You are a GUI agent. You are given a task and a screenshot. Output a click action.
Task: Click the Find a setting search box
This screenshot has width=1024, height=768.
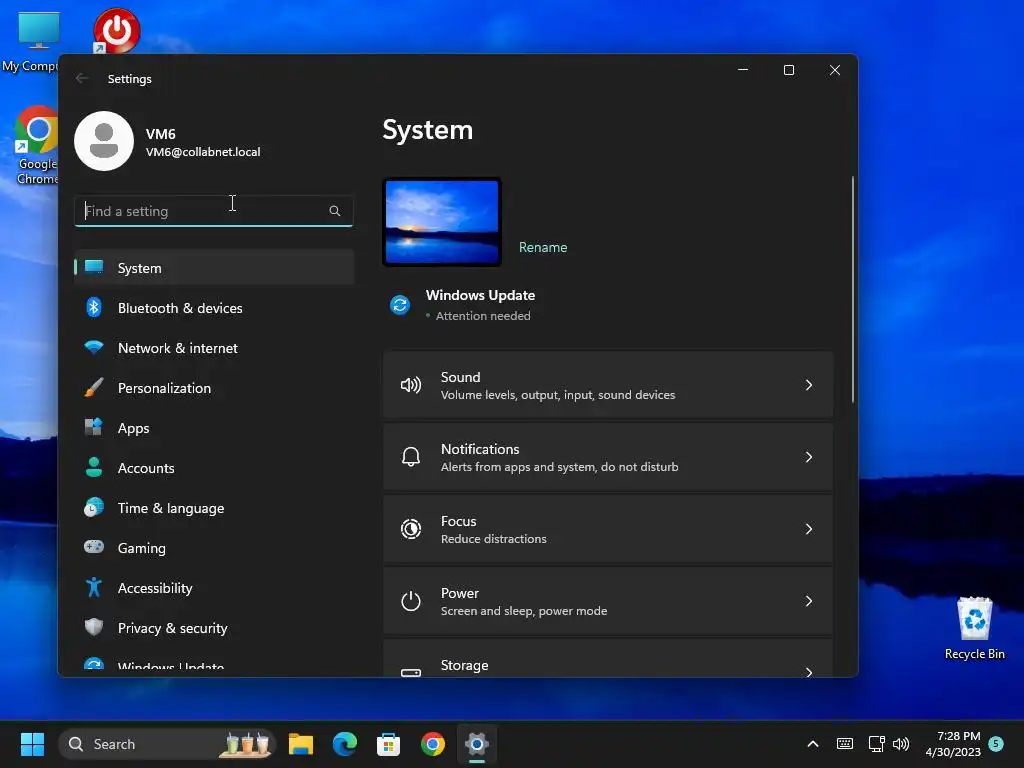coord(214,211)
